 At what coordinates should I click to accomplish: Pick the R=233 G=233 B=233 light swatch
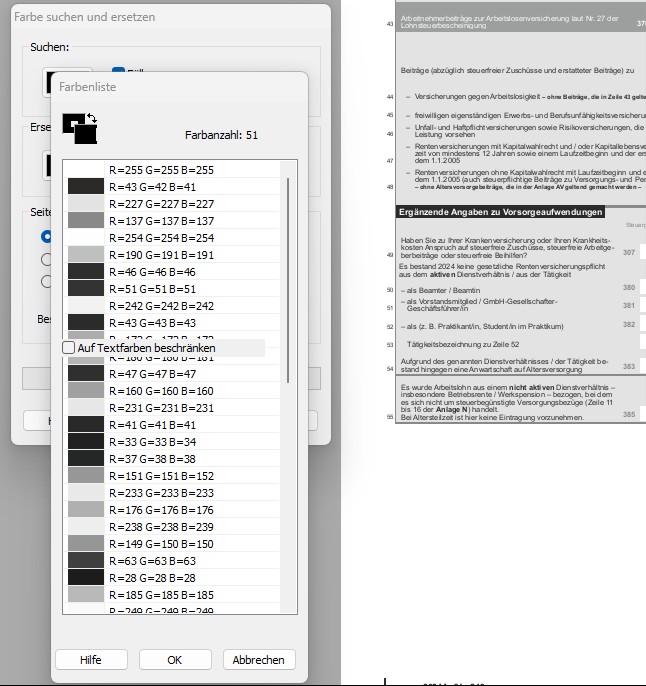coord(86,493)
